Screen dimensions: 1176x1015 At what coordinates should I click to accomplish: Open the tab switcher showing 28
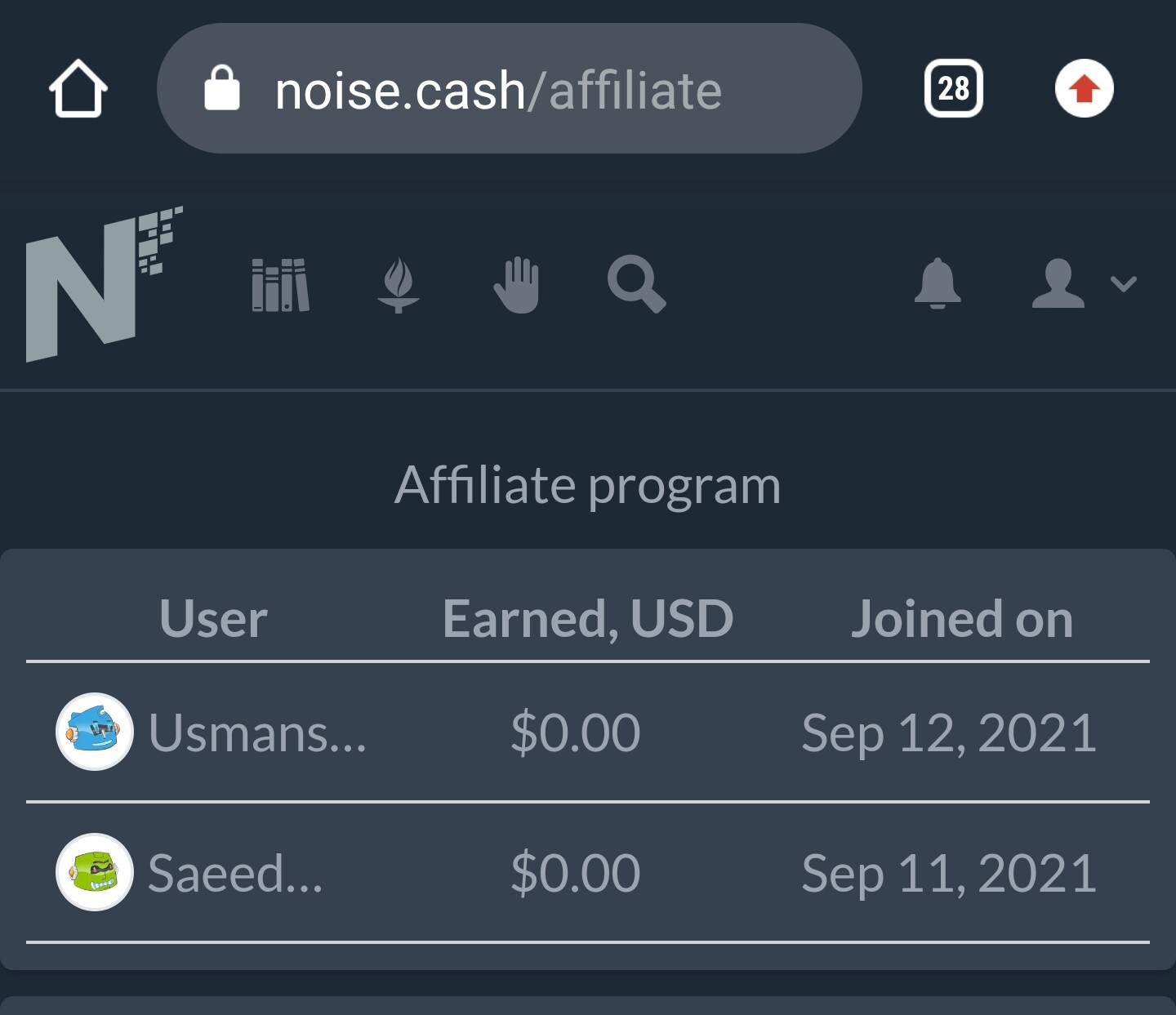pos(953,88)
